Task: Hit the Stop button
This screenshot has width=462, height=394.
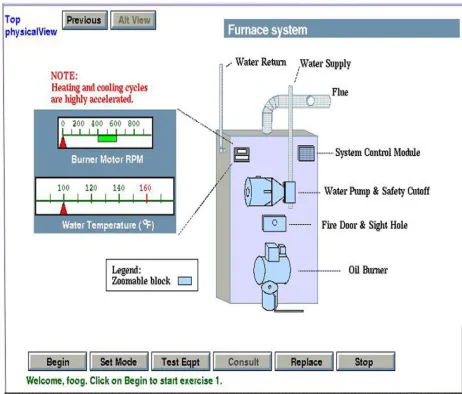Action: [x=366, y=361]
